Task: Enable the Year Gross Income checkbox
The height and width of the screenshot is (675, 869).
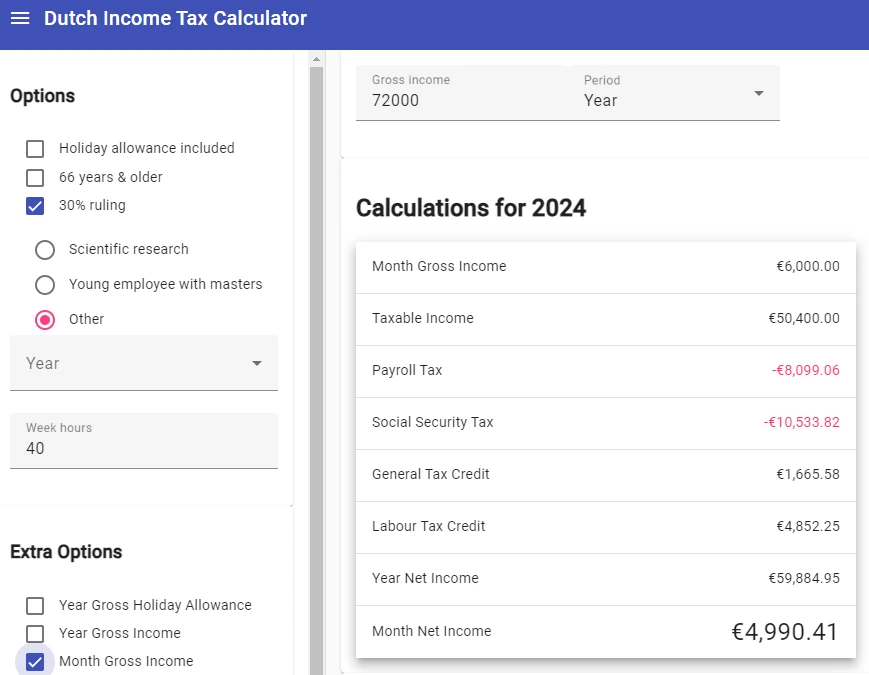Action: point(35,634)
